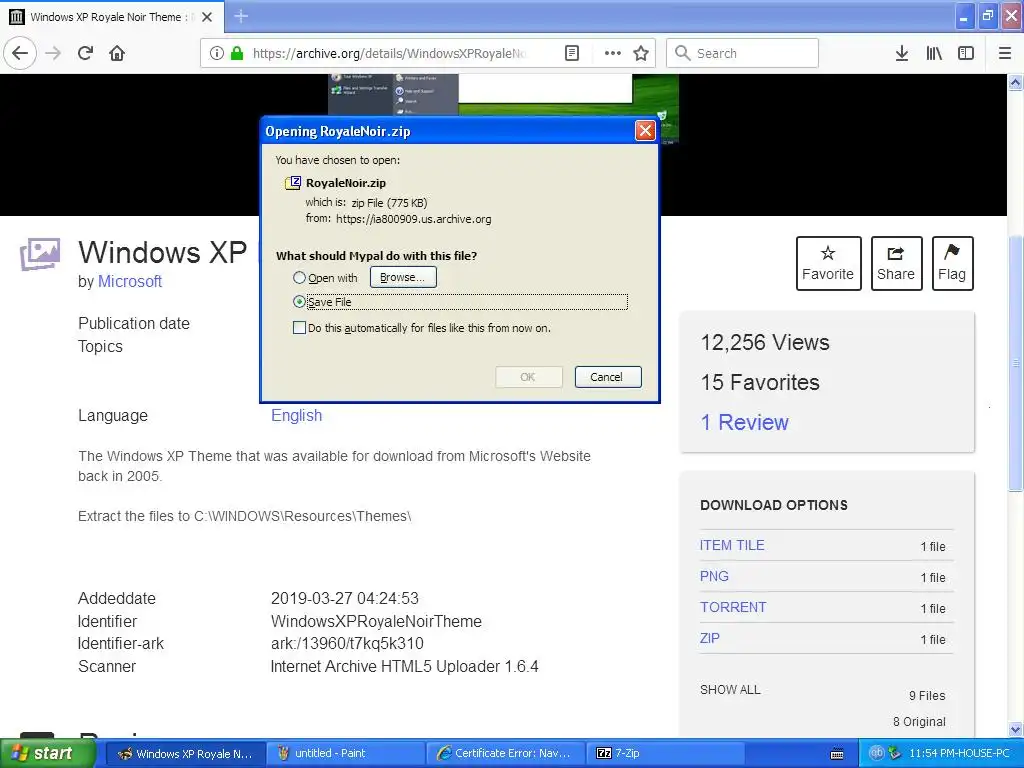Screen dimensions: 1024x768
Task: Expand ITEM TILE download option
Action: (731, 545)
